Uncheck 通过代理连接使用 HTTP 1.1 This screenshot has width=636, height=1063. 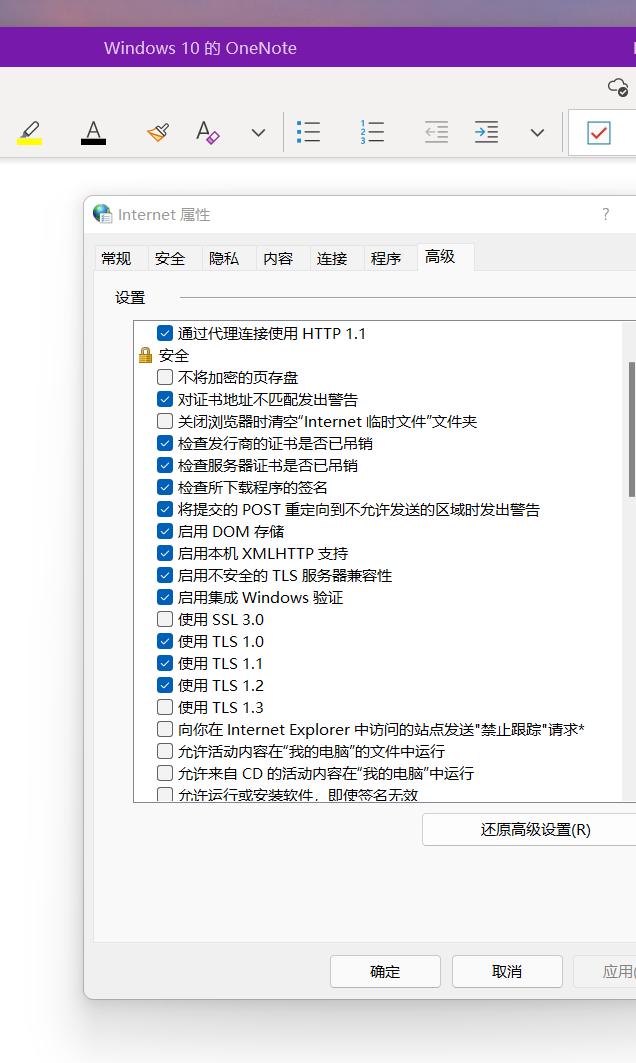(x=165, y=333)
